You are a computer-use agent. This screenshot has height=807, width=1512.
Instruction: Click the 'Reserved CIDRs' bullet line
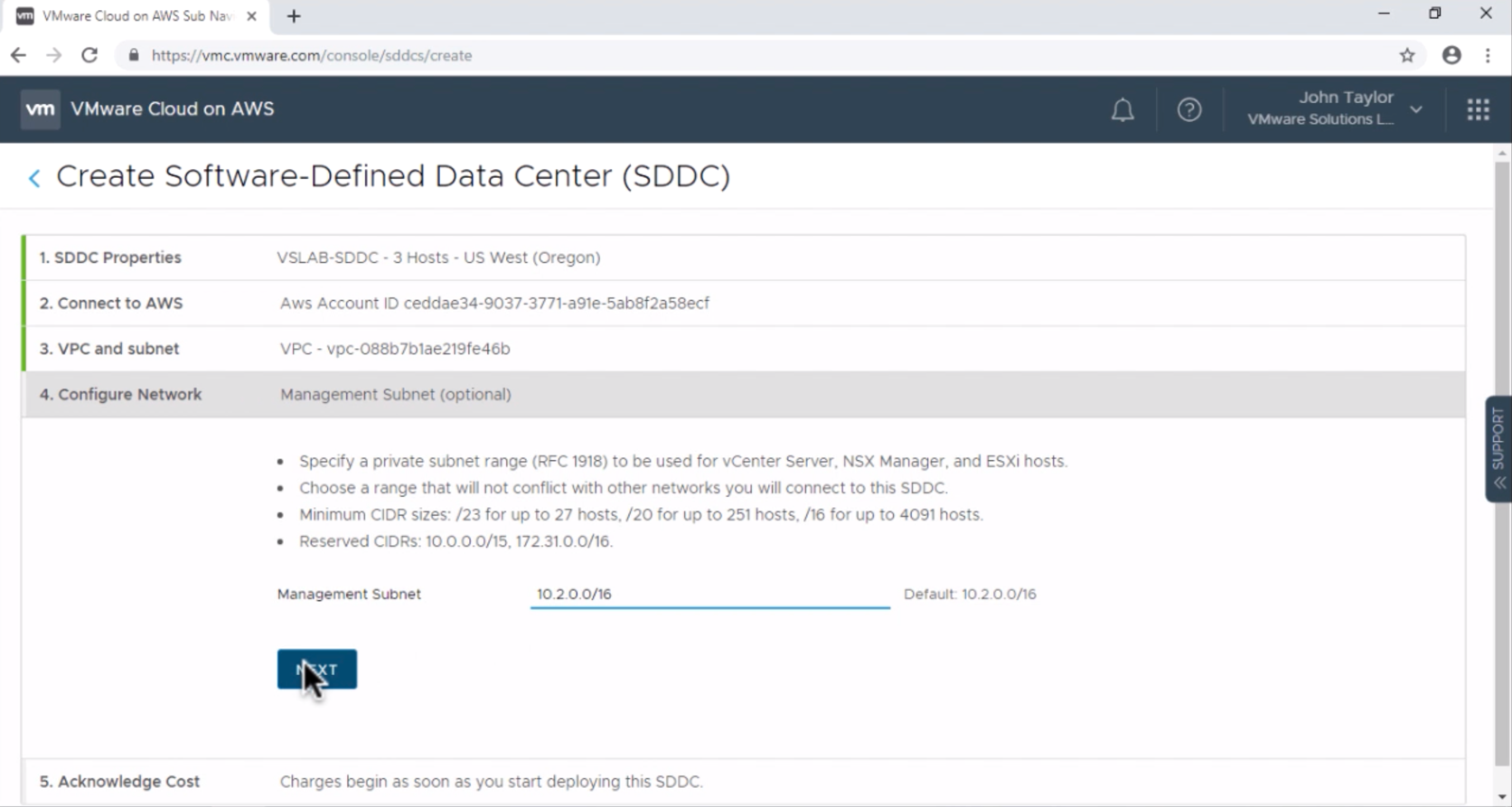pos(455,541)
